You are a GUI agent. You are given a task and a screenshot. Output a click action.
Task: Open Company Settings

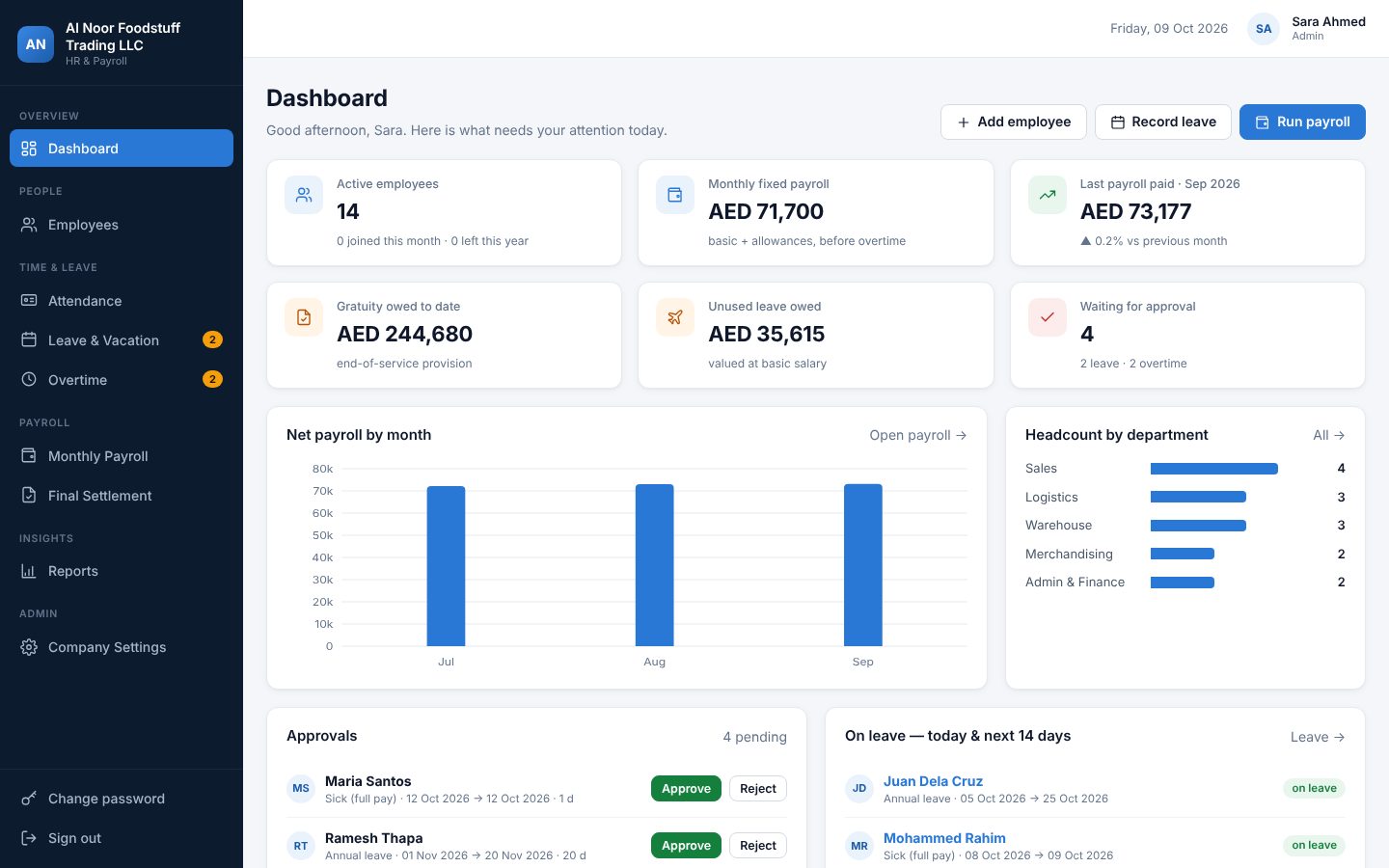click(122, 647)
